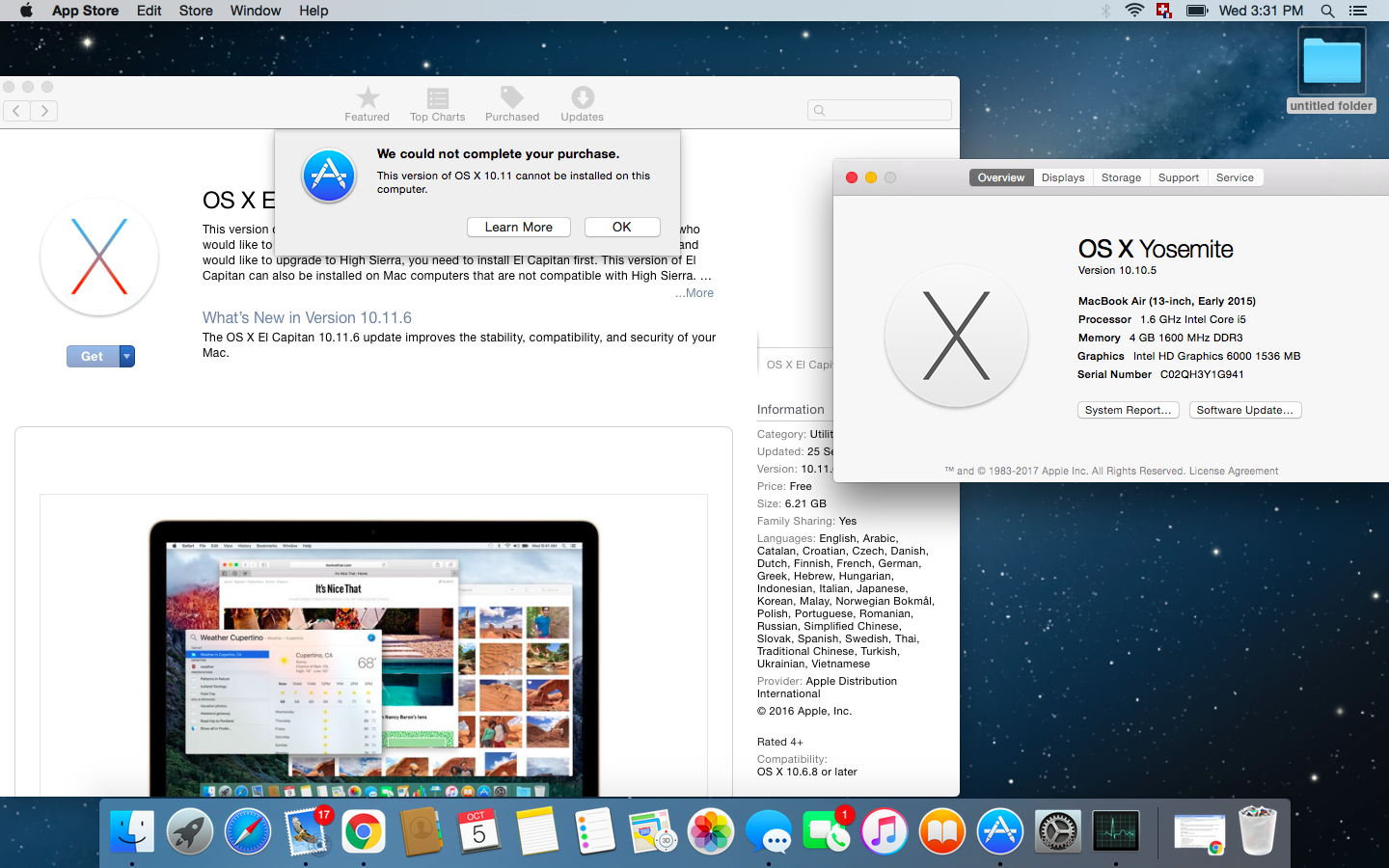This screenshot has width=1389, height=868.
Task: Go back in App Store navigation
Action: click(x=16, y=111)
